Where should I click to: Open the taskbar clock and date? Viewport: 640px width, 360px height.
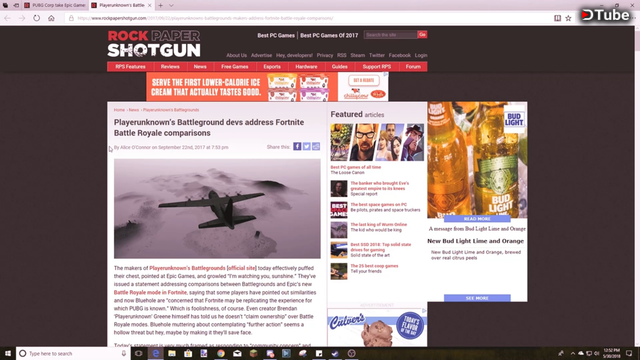[611, 353]
